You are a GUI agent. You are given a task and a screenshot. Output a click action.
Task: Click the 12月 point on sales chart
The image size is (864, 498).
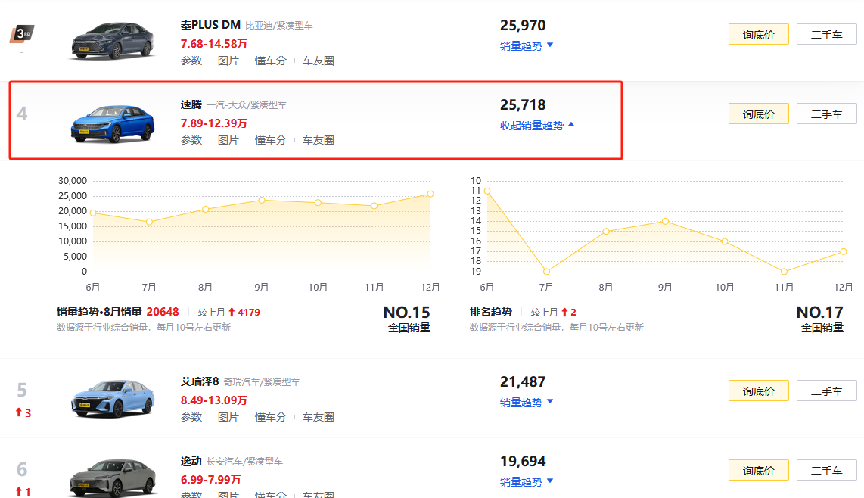click(x=430, y=194)
